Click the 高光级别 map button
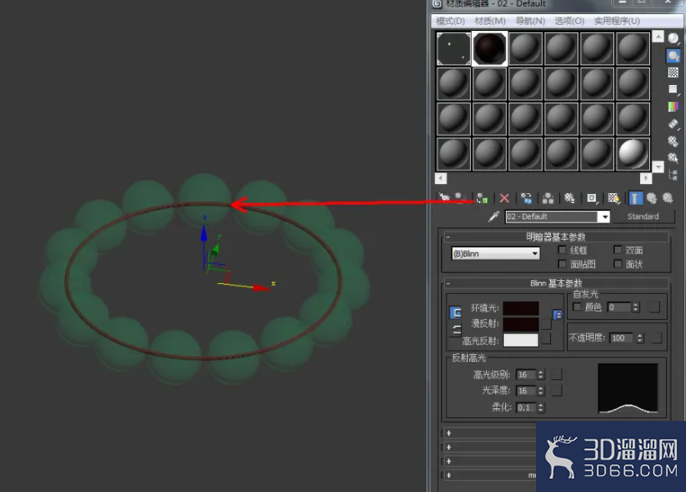Viewport: 686px width, 492px height. 557,374
